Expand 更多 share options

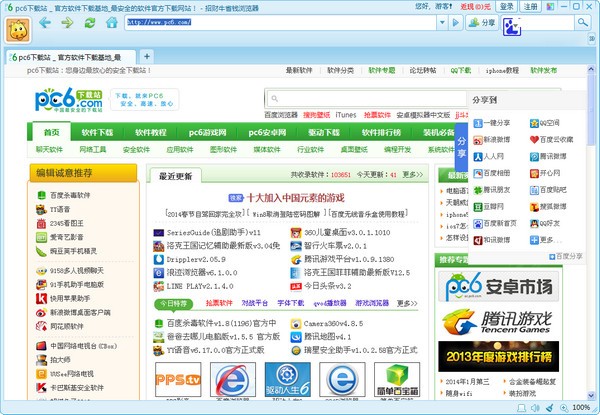pos(546,240)
